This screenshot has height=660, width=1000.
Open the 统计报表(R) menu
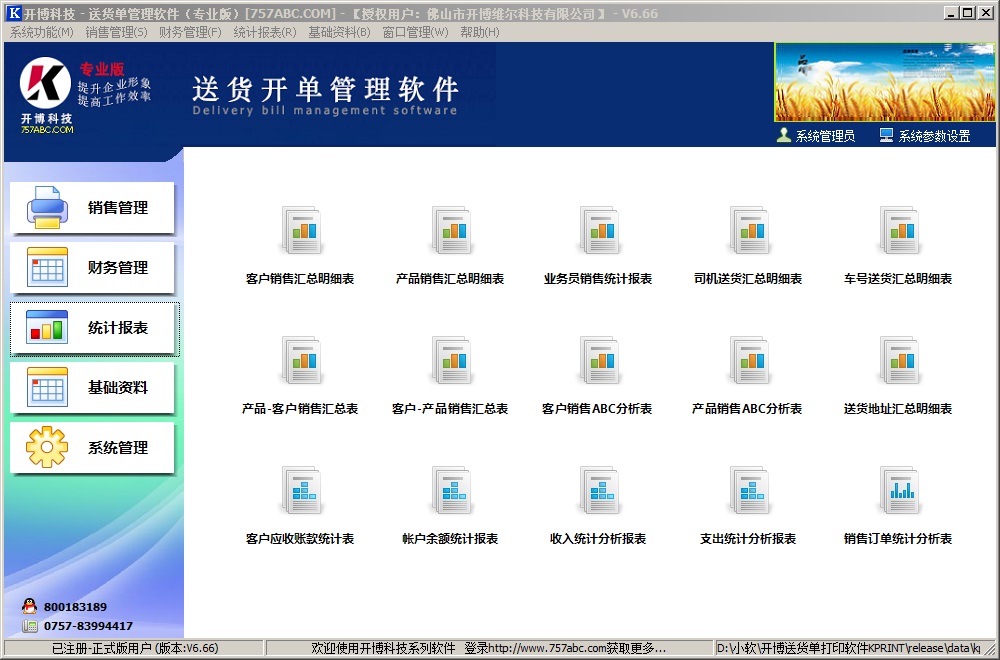[265, 32]
